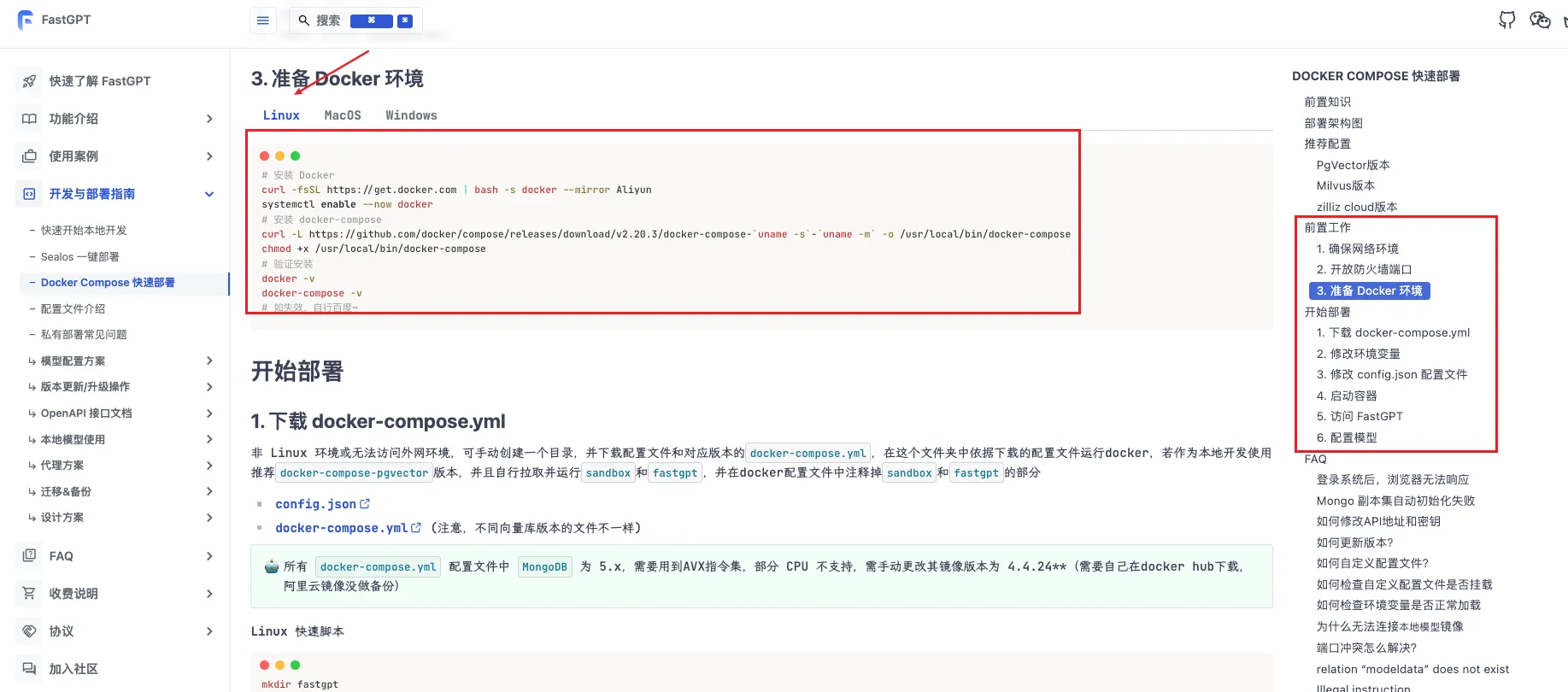Expand the 功能介绍 section chevron
1568x692 pixels.
click(x=209, y=119)
